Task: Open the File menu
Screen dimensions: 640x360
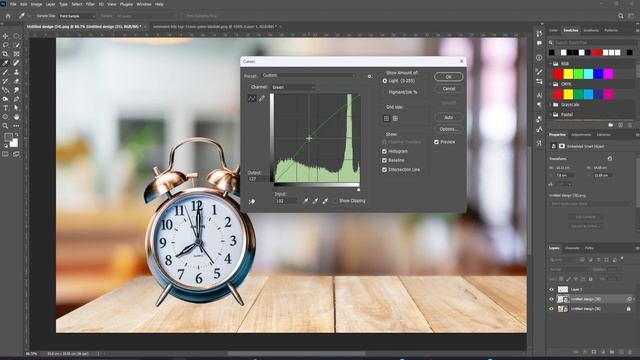Action: [x=13, y=4]
